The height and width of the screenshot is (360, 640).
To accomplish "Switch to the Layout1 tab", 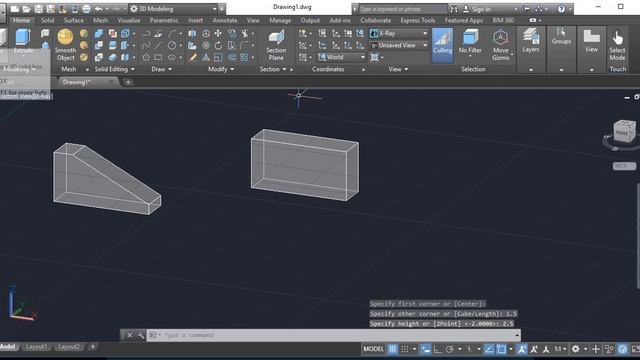I will (36, 347).
